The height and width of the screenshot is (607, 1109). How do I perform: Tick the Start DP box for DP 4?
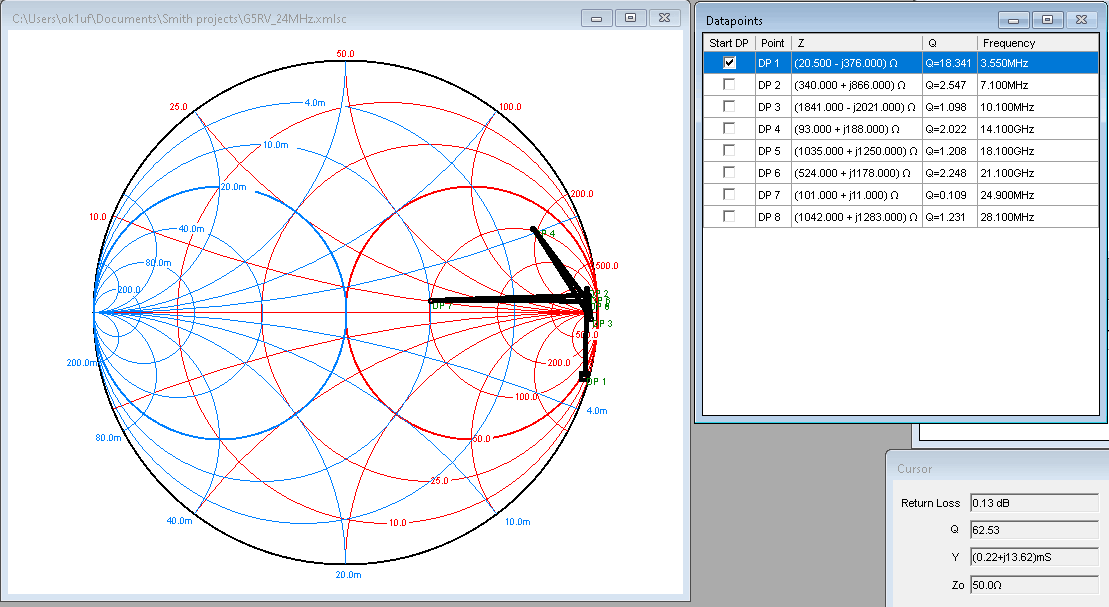click(729, 128)
